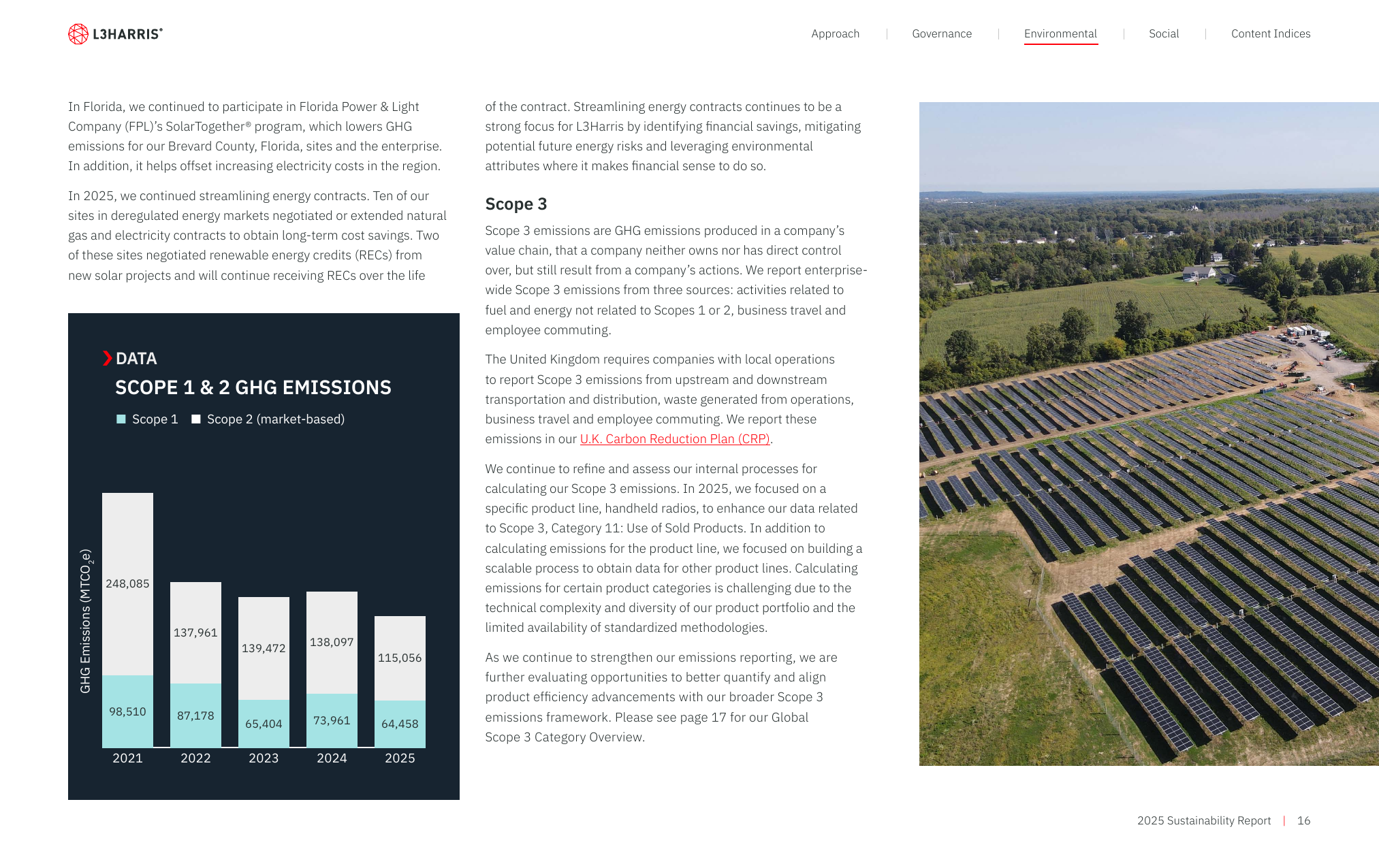
Task: Open the U.K. Carbon Reduction Plan (CRP) link
Action: coord(675,439)
